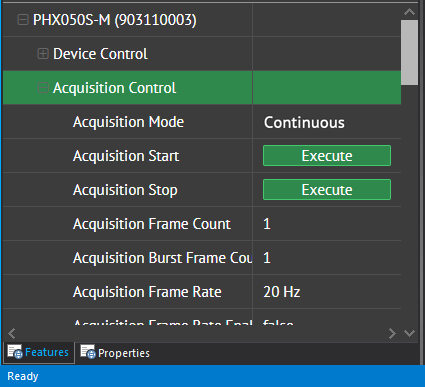Edit the Acquisition Frame Count value
The height and width of the screenshot is (387, 425).
click(x=327, y=224)
